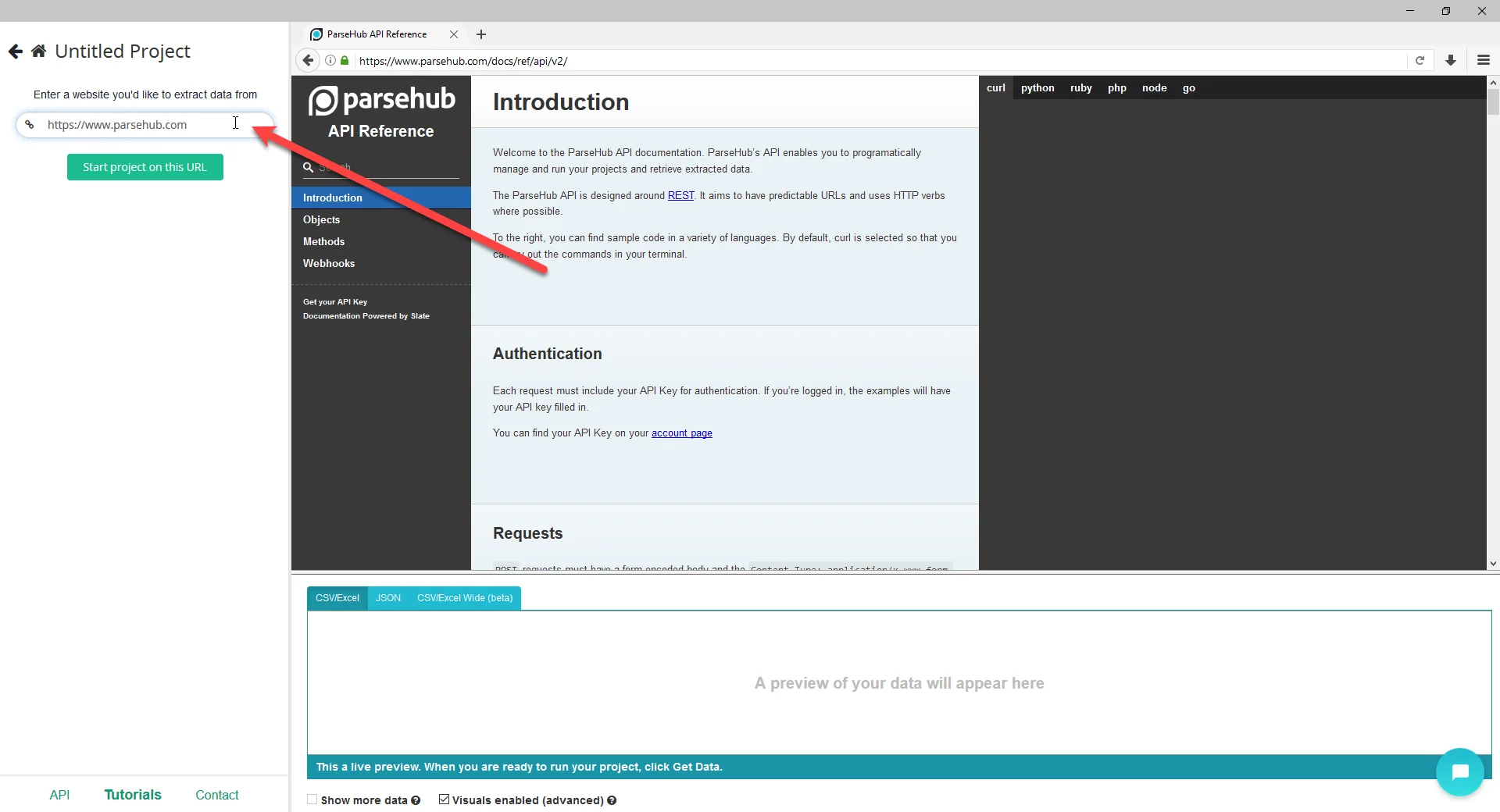Open a new browser tab with plus icon
Screen dimensions: 1500x812
point(481,34)
